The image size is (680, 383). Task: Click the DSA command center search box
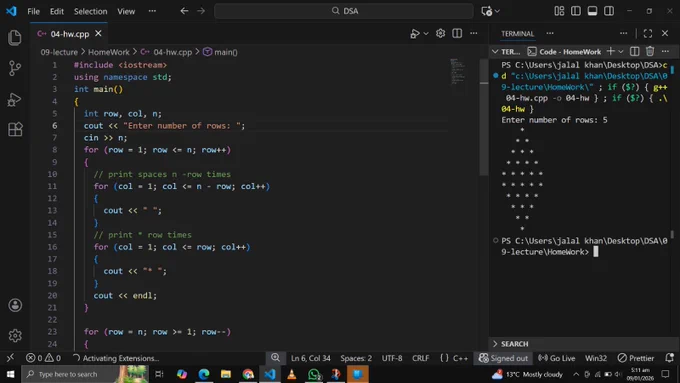point(344,11)
